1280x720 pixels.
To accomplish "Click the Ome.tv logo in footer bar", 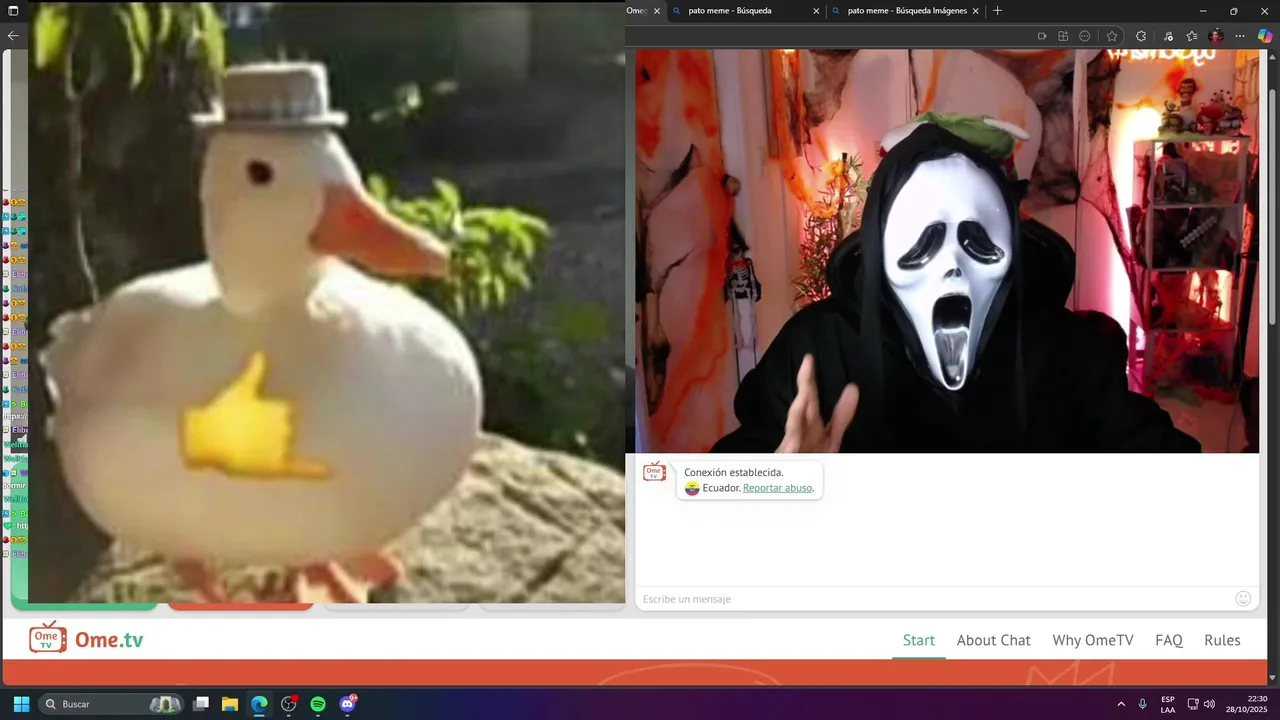I will [86, 638].
